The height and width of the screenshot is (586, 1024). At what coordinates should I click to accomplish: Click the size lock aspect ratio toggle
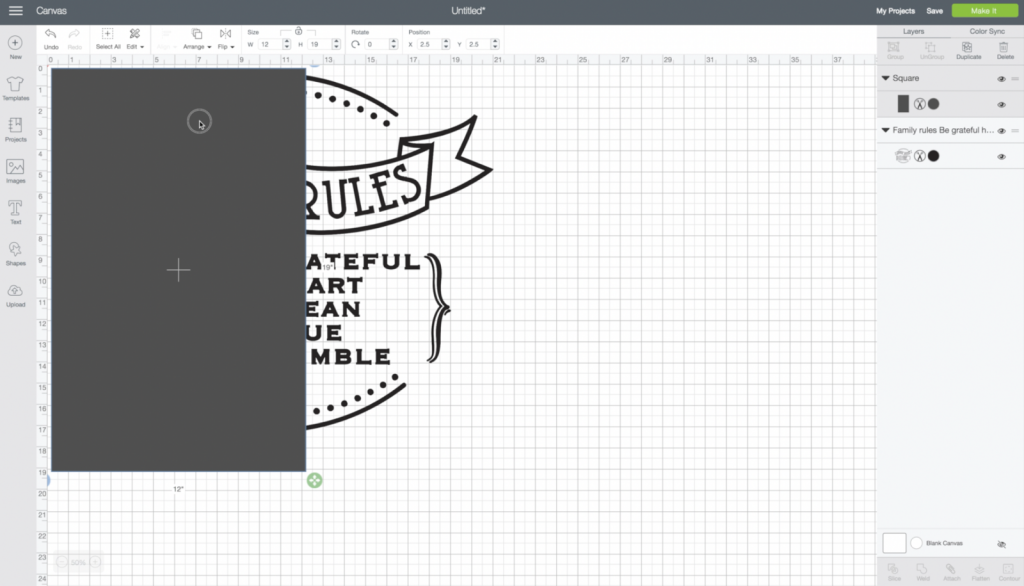click(x=298, y=31)
